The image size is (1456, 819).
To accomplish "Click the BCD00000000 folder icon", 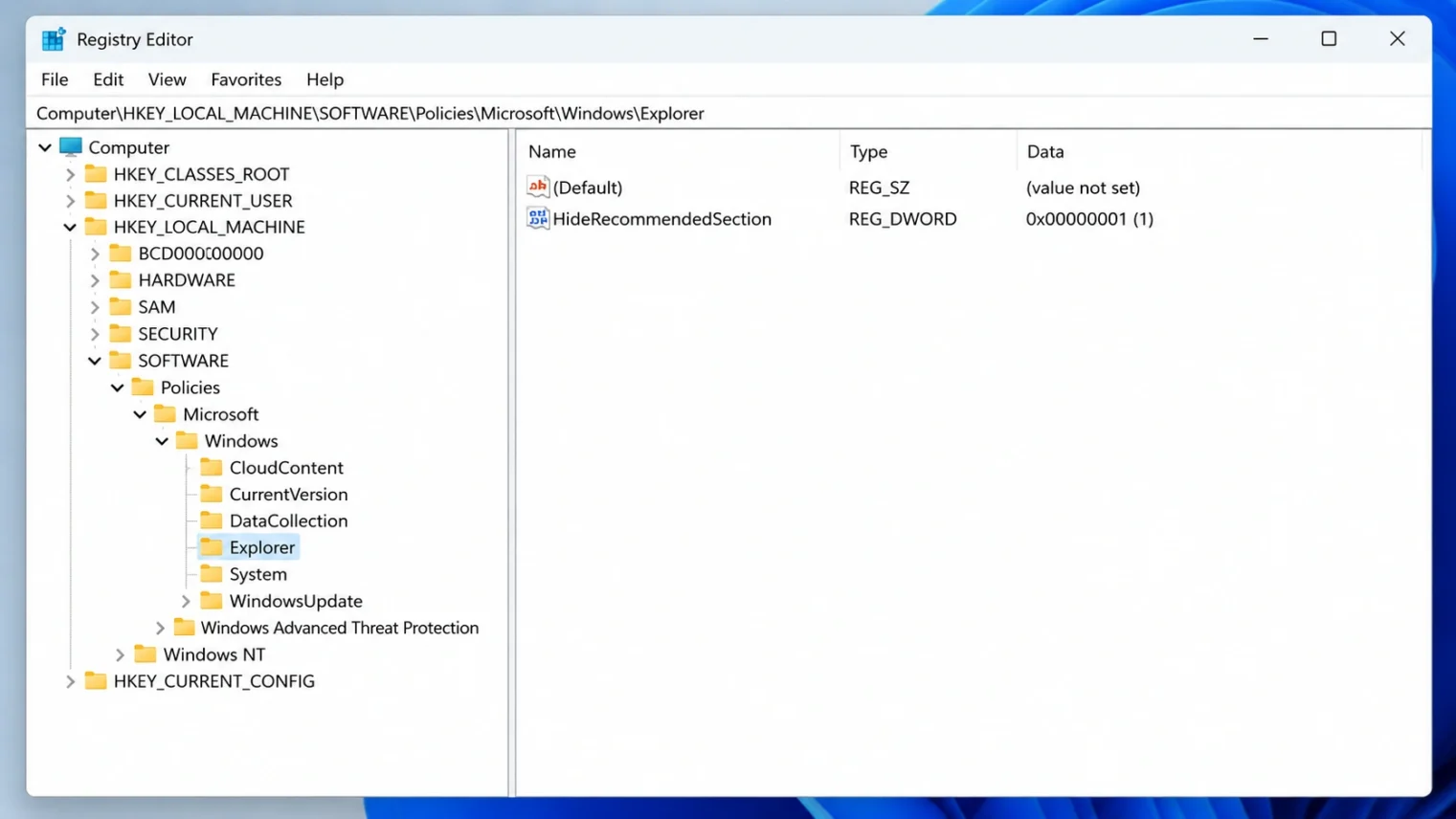I will 121,254.
